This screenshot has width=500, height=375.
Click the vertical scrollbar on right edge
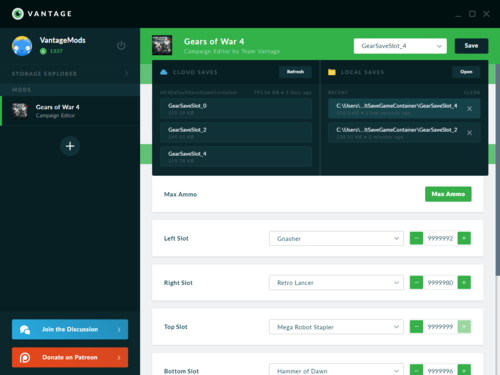click(498, 170)
